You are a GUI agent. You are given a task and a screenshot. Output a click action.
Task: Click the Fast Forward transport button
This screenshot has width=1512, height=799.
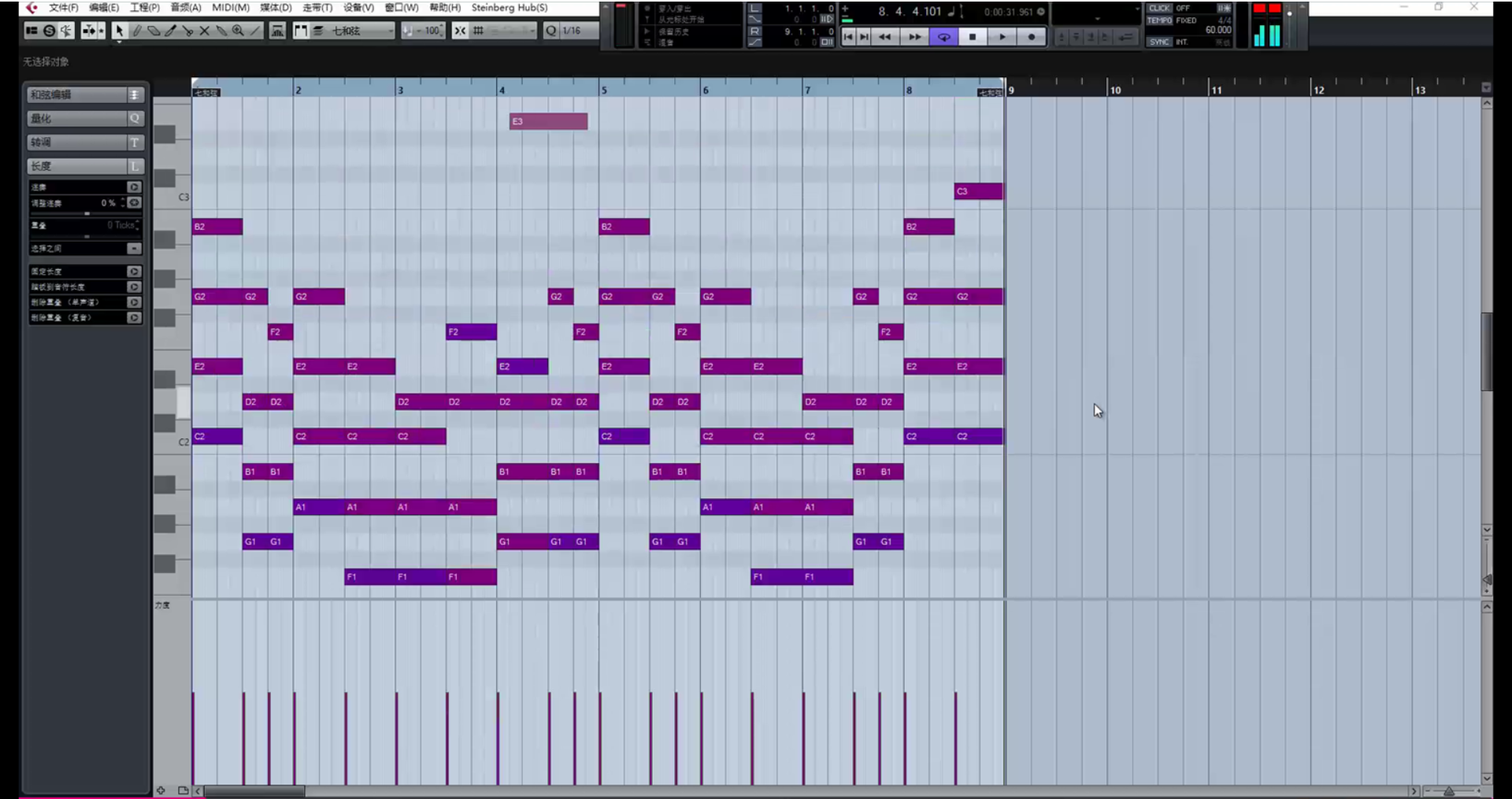coord(914,37)
